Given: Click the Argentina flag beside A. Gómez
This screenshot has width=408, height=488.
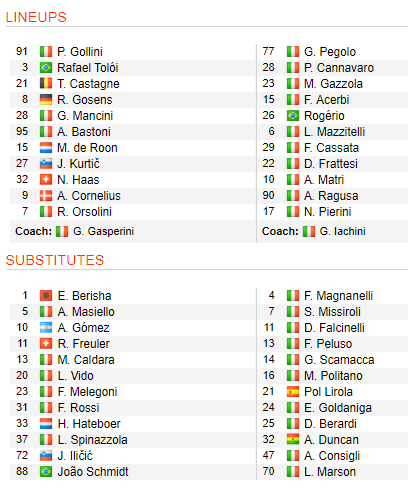Looking at the screenshot, I should [x=46, y=328].
